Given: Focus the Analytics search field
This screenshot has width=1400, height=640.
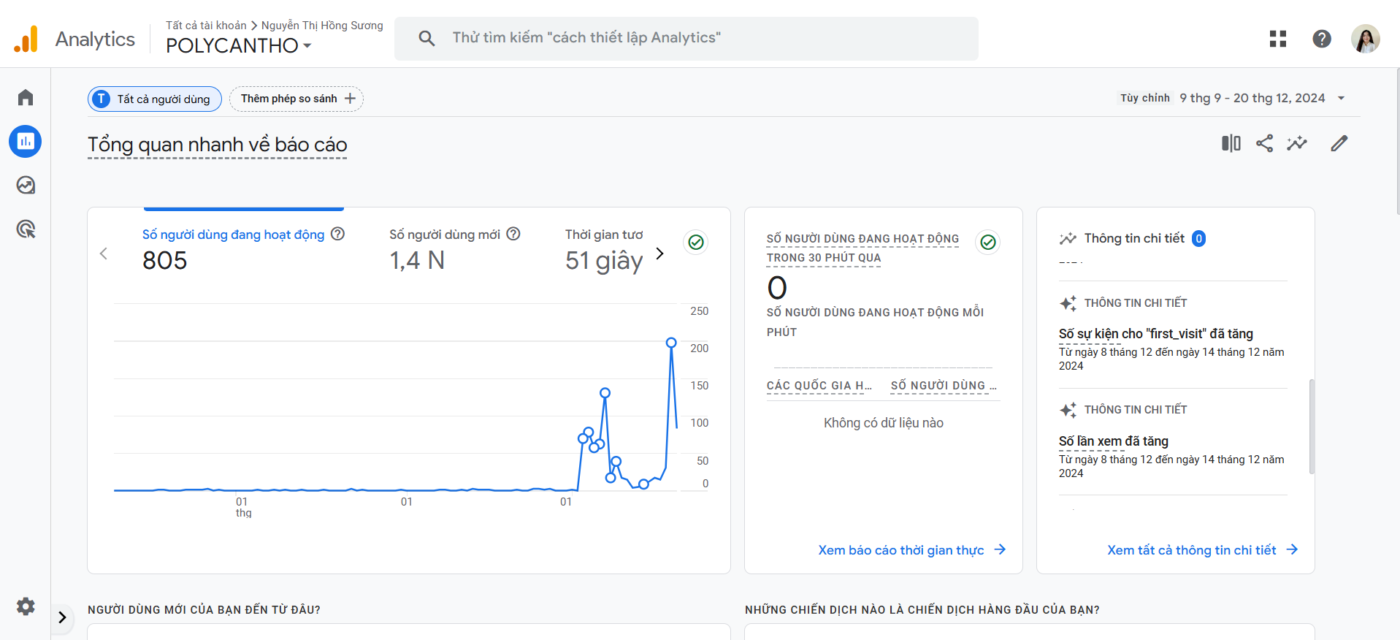Looking at the screenshot, I should pos(686,38).
